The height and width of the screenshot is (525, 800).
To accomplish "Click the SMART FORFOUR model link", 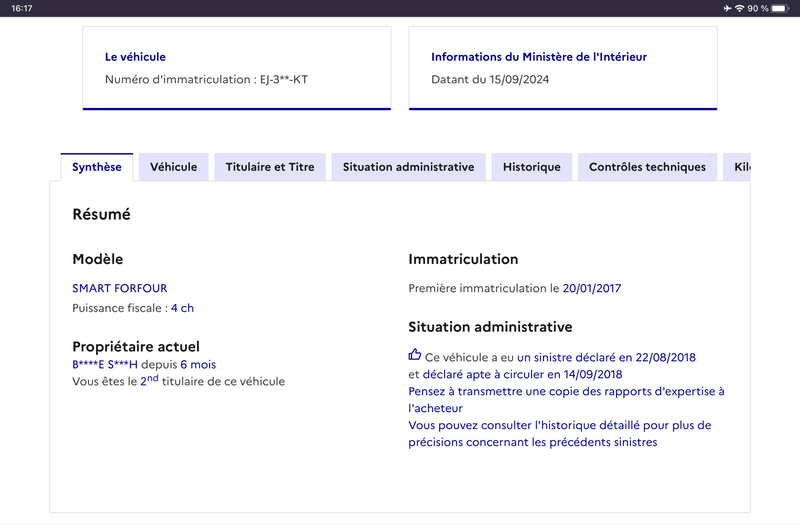I will point(120,288).
